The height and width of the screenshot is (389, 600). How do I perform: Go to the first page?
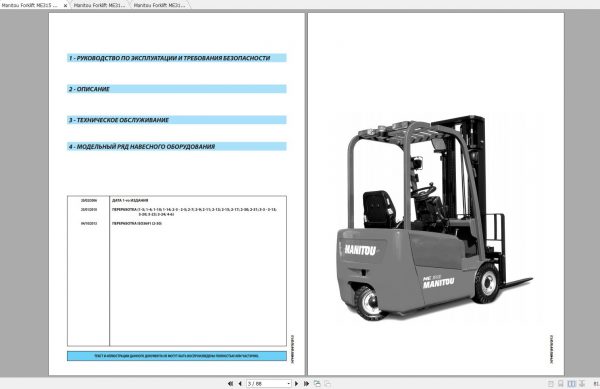coord(230,383)
